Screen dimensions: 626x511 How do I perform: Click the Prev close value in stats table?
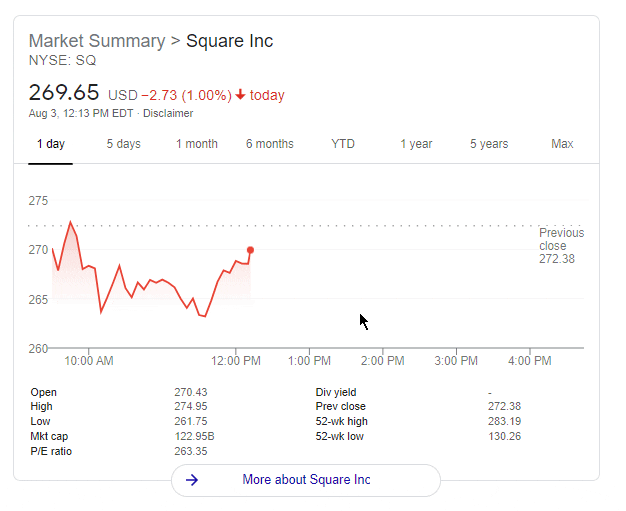505,406
